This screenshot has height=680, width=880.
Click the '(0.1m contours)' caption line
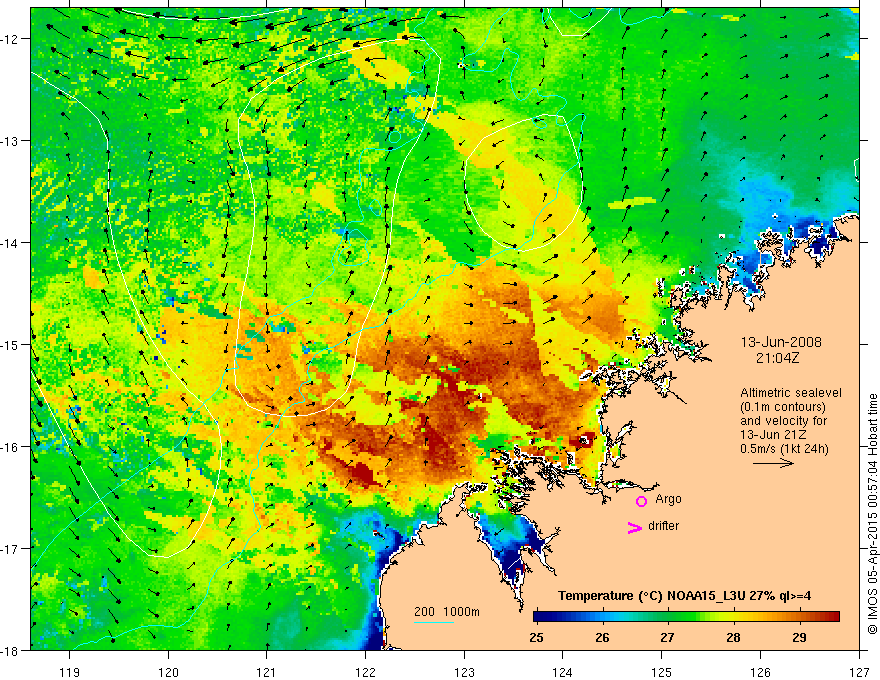point(783,407)
